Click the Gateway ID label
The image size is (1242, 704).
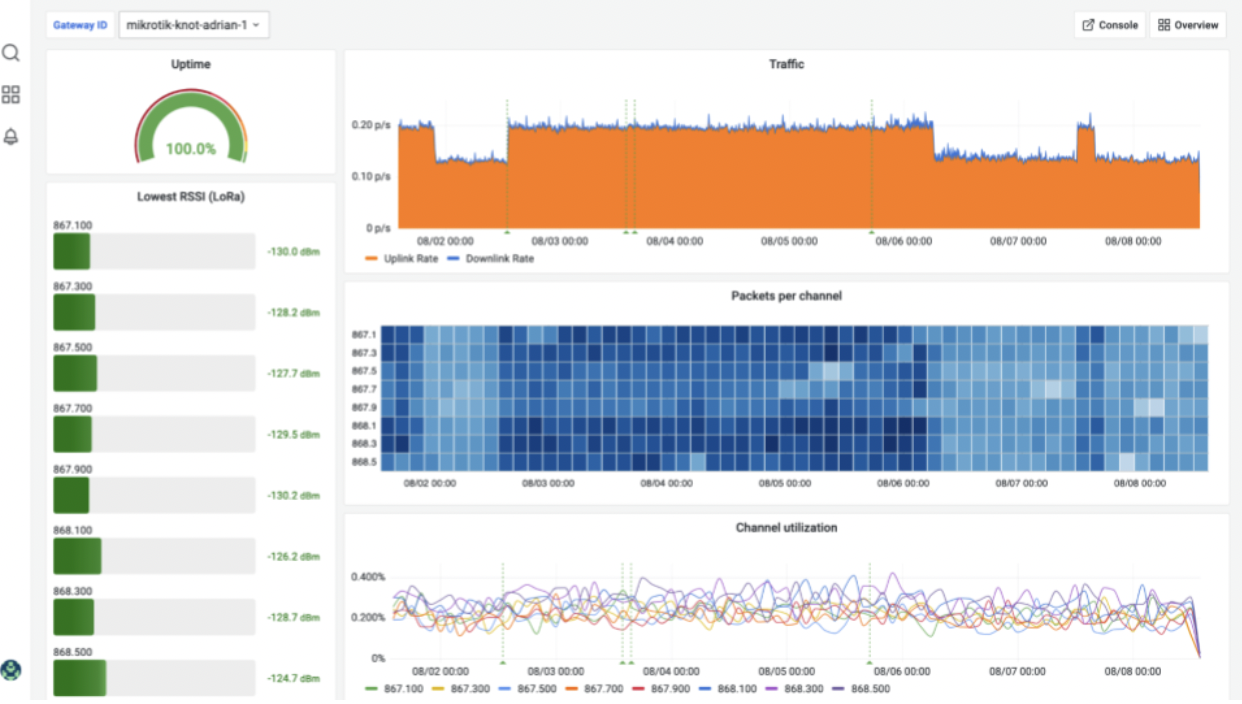[x=80, y=25]
